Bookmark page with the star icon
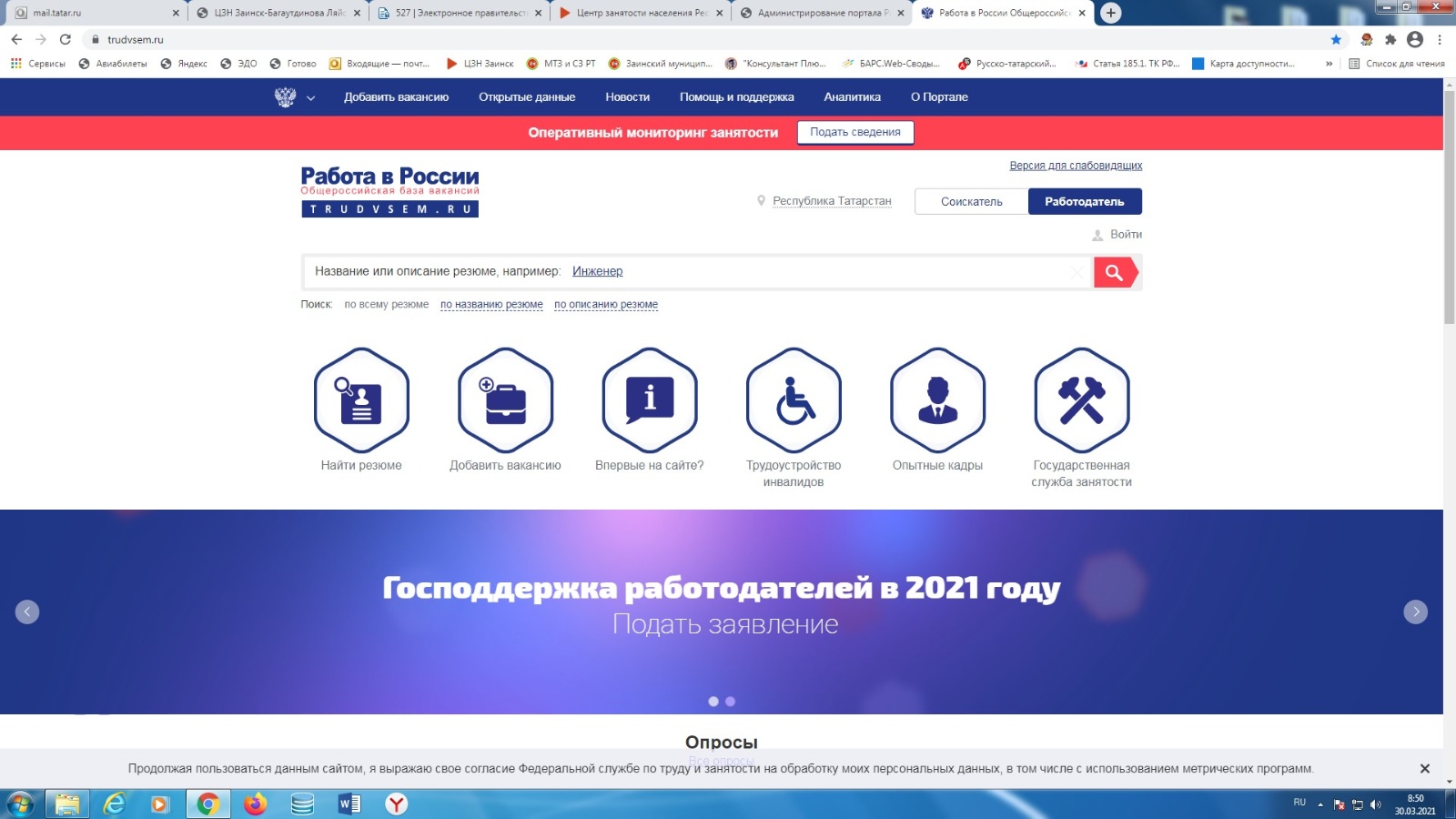 1336,39
